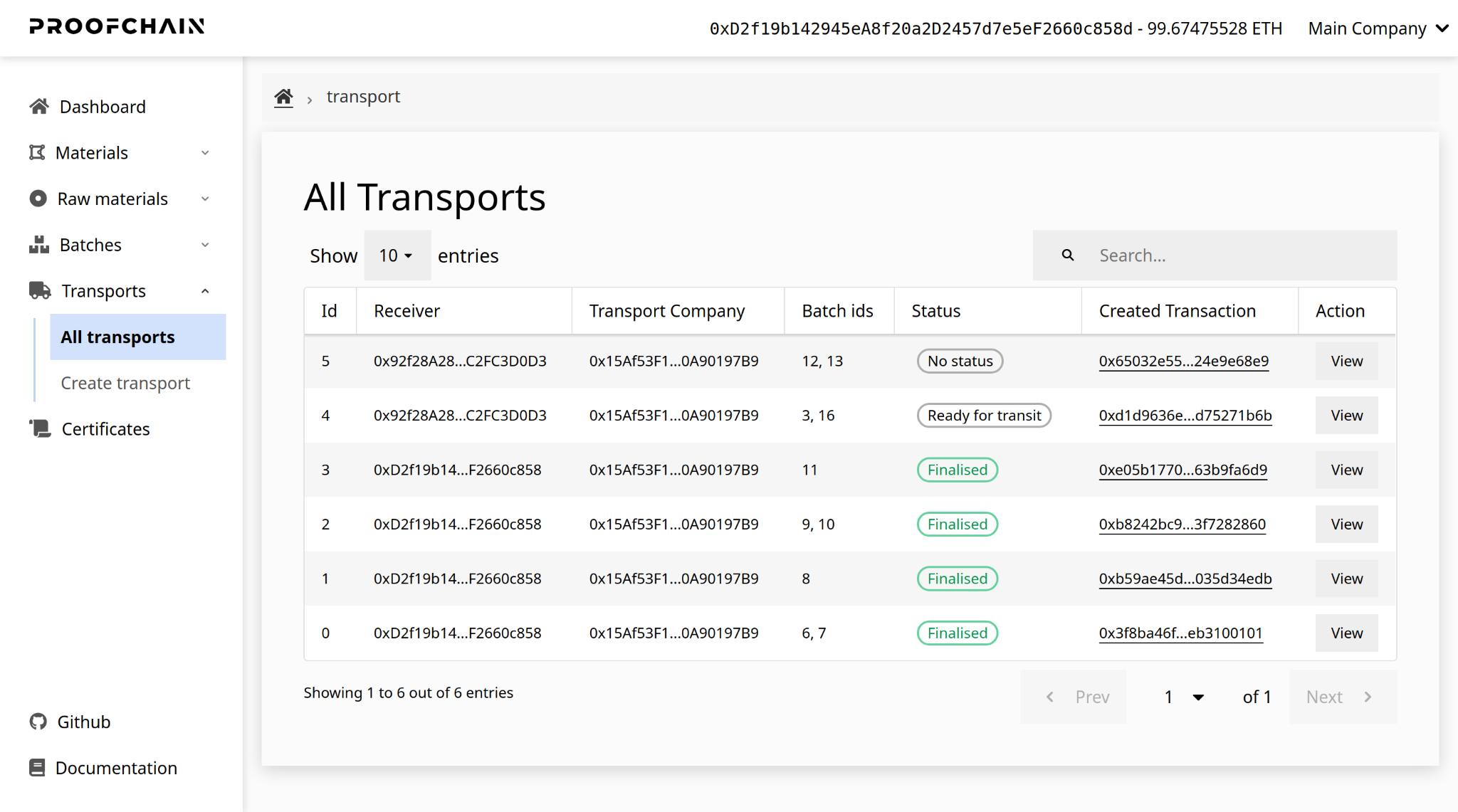Click receiver 0x92f28A28...C2FC3D0D3 in row 5
The image size is (1458, 812).
(x=460, y=361)
